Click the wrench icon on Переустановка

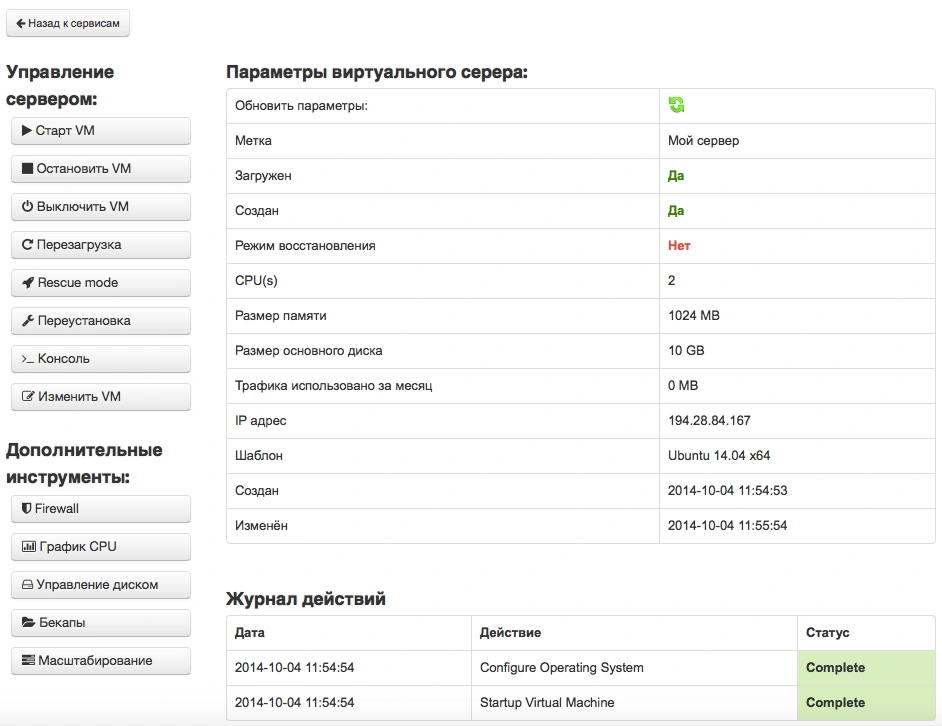tap(28, 320)
